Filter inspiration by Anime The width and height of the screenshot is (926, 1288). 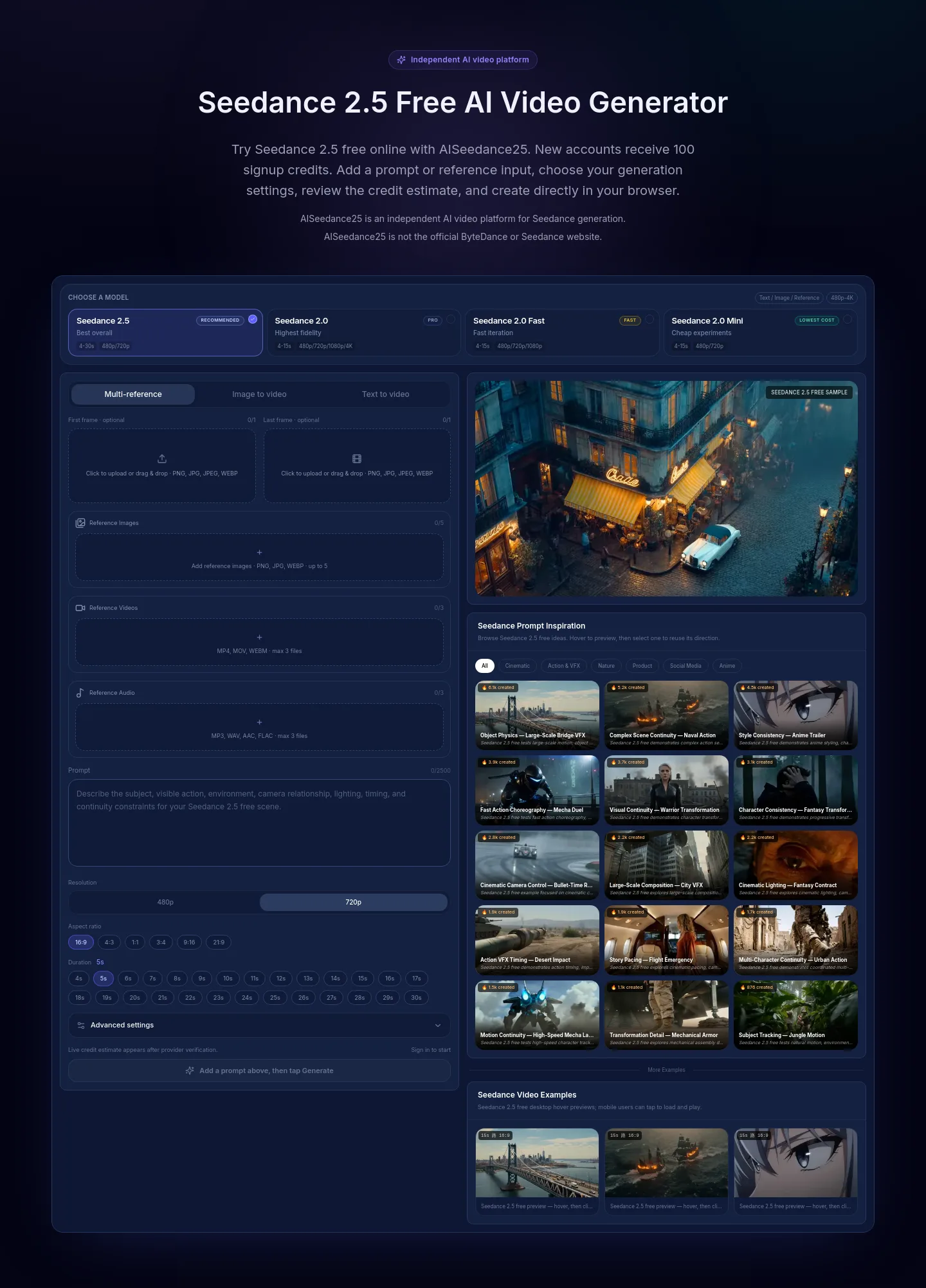coord(727,666)
